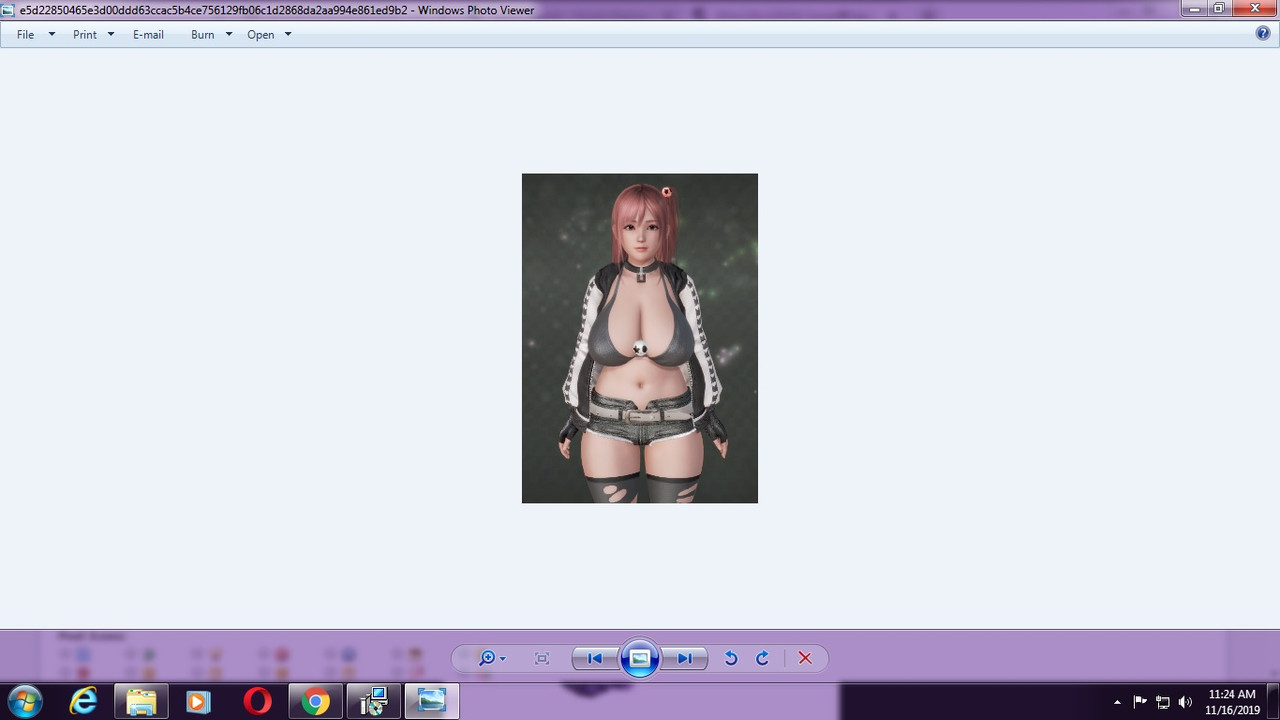Close the Photo Viewer window

pos(1254,8)
